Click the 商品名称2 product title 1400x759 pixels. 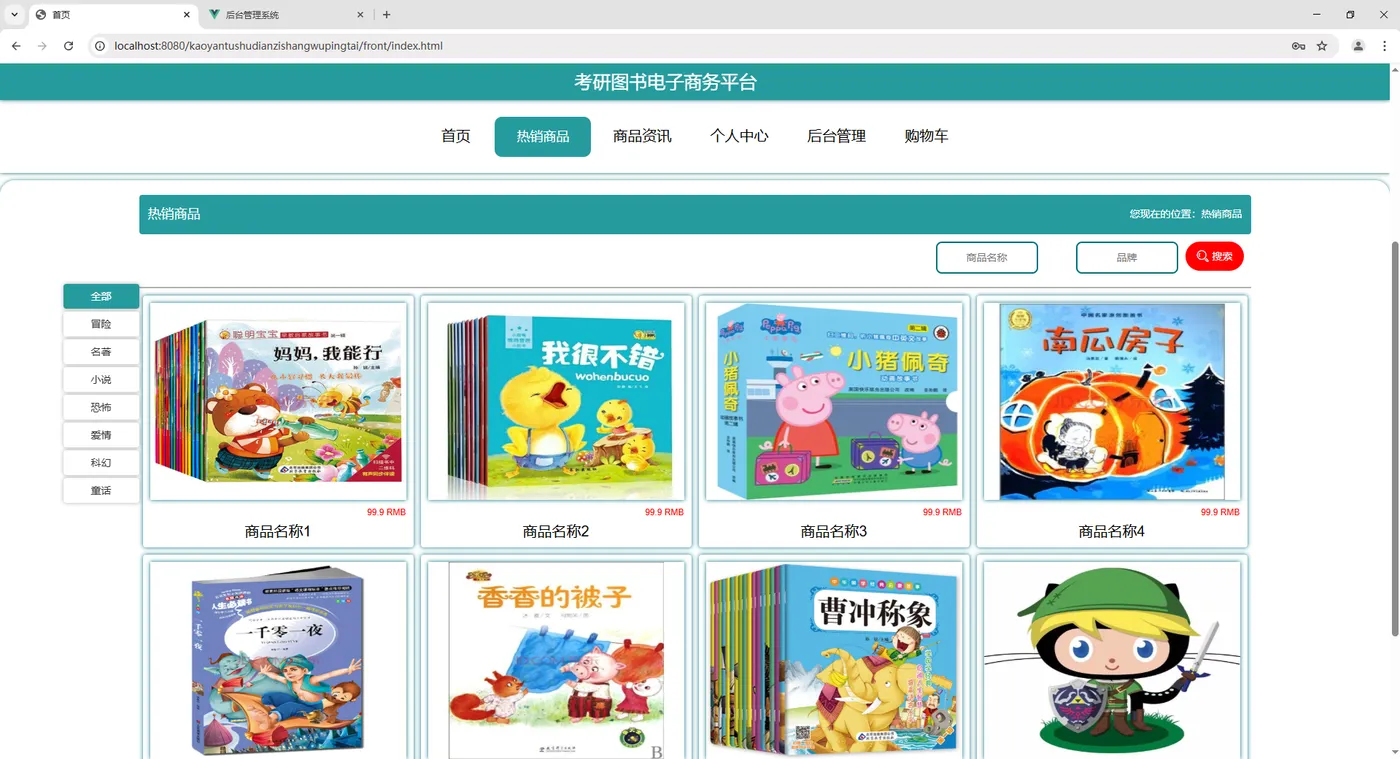556,532
